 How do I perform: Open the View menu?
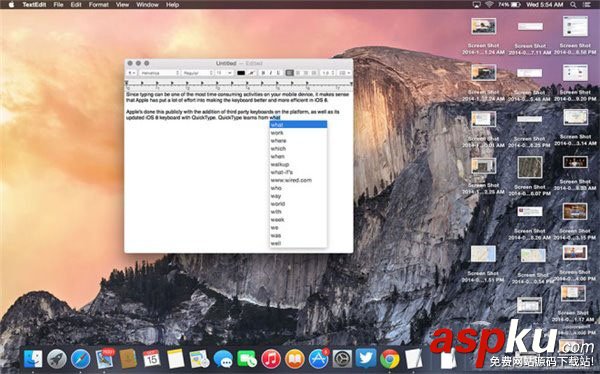point(122,5)
